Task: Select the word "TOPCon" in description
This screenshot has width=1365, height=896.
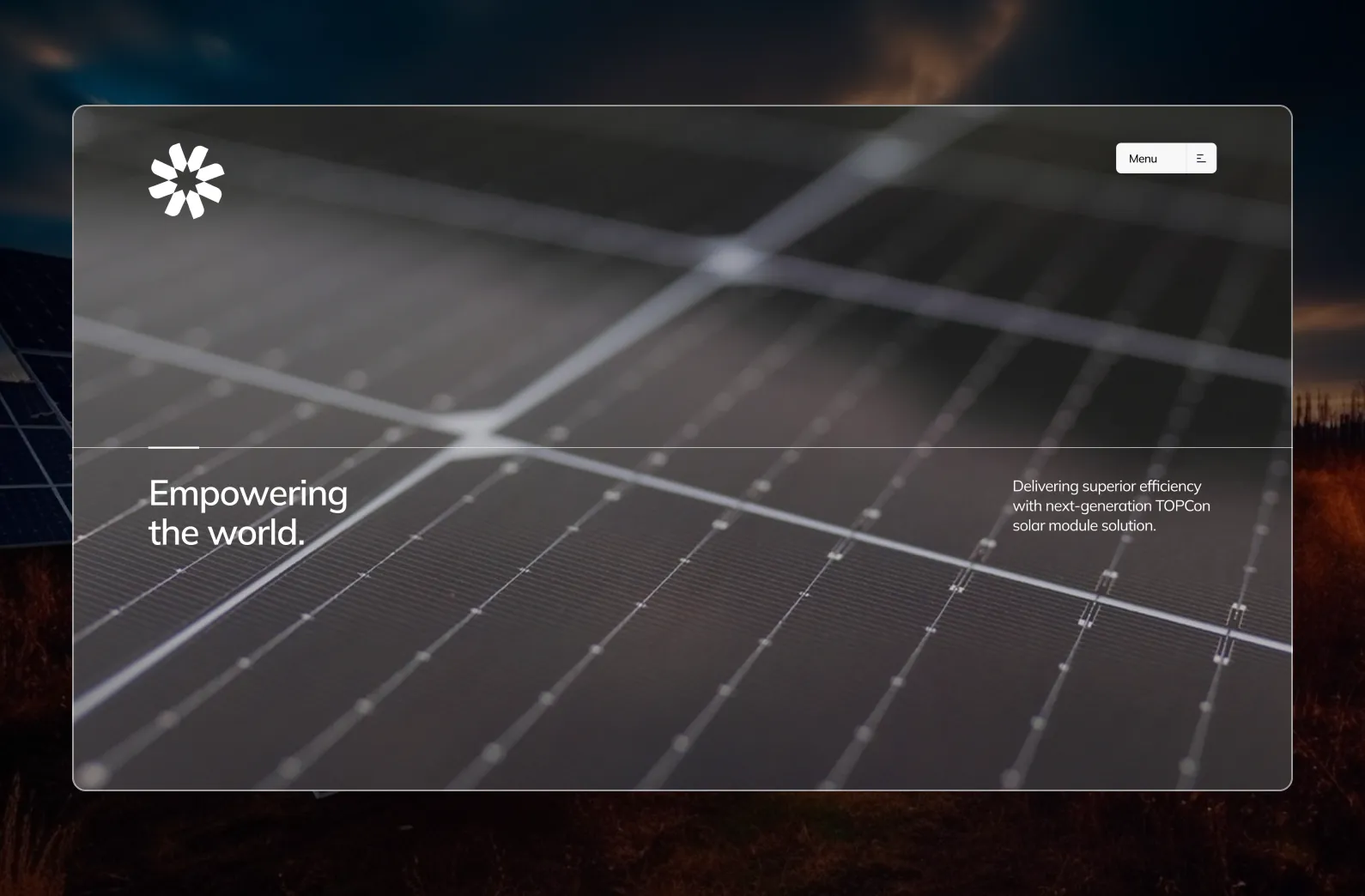Action: [1182, 506]
